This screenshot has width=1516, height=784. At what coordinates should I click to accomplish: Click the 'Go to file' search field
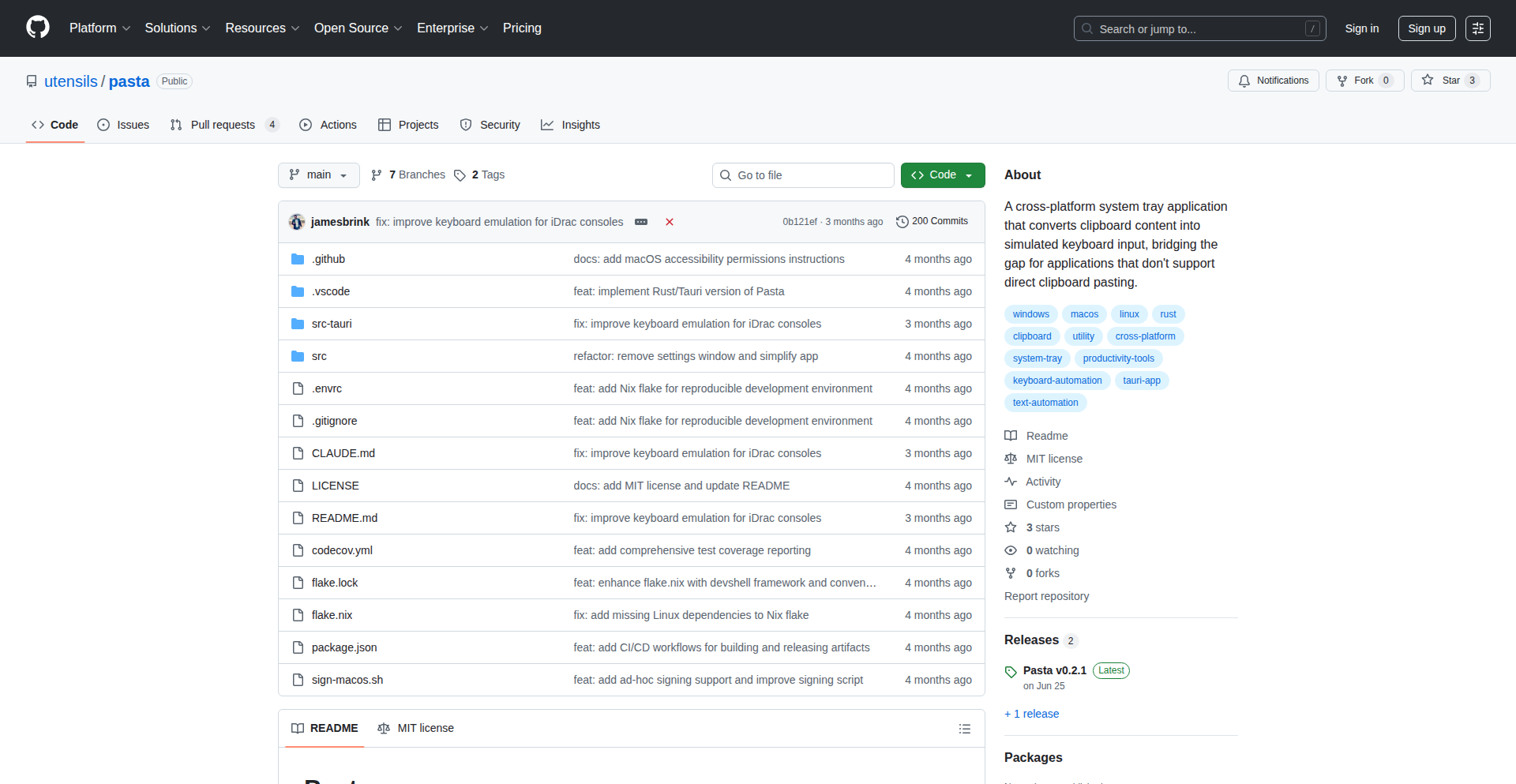pos(803,175)
